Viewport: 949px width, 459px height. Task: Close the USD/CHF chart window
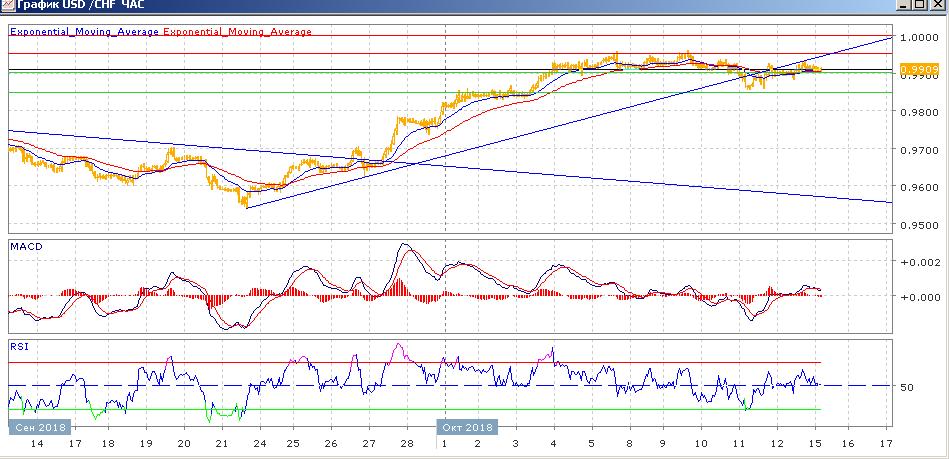coord(938,4)
